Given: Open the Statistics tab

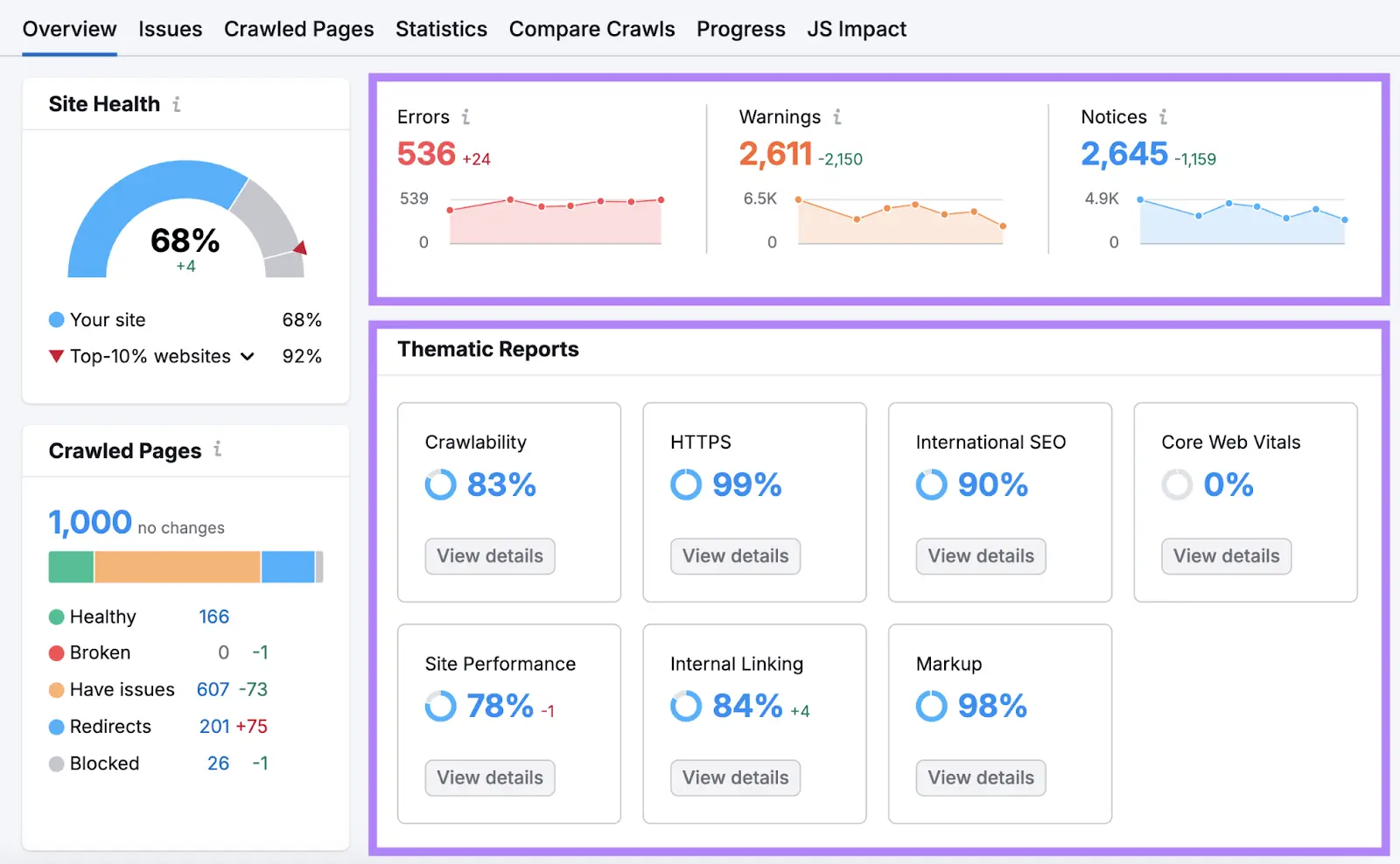Looking at the screenshot, I should (x=441, y=28).
